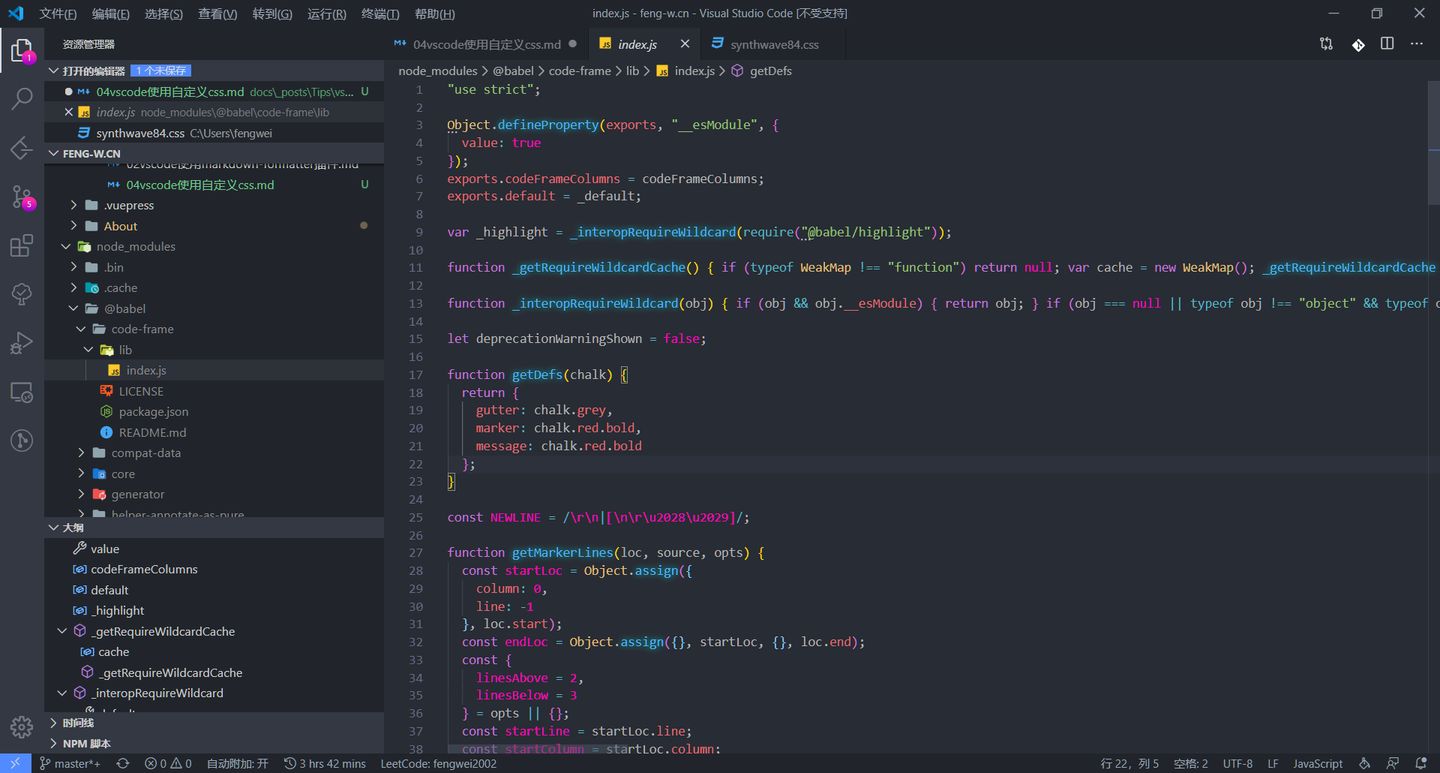Open the 文件(F) menu

coord(58,14)
